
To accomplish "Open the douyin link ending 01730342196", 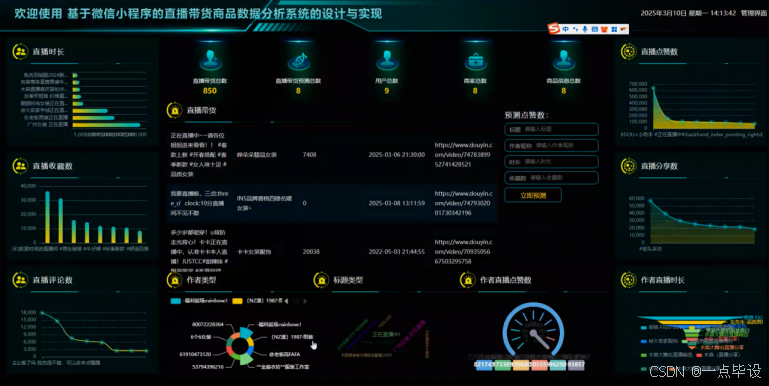I will [463, 203].
